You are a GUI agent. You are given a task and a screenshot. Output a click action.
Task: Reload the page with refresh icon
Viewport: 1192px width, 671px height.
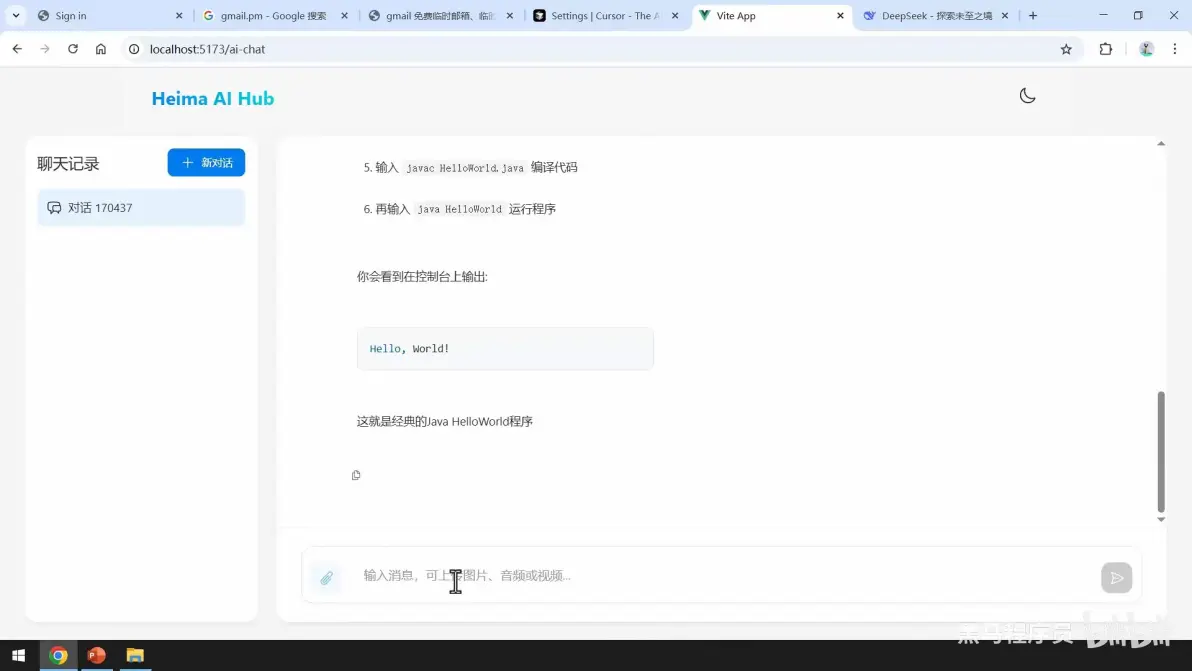coord(71,48)
